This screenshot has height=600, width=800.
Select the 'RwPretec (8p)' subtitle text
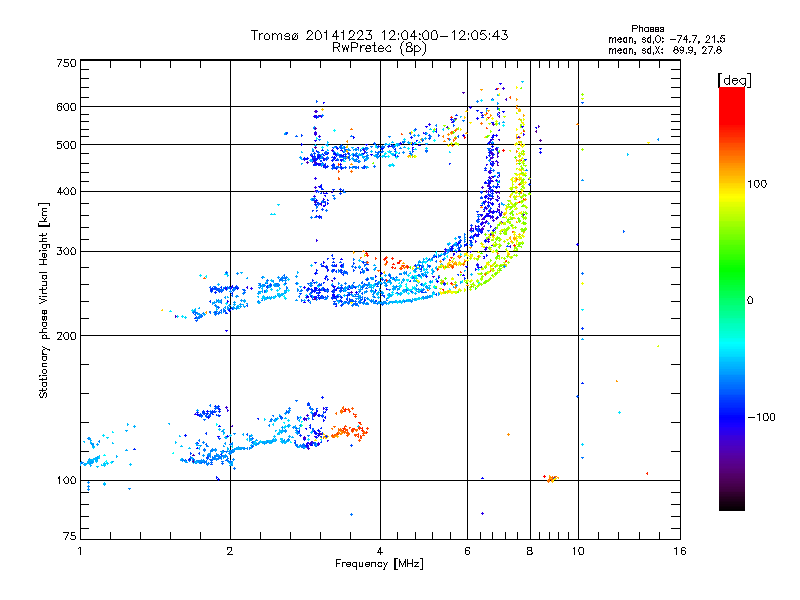[x=379, y=48]
